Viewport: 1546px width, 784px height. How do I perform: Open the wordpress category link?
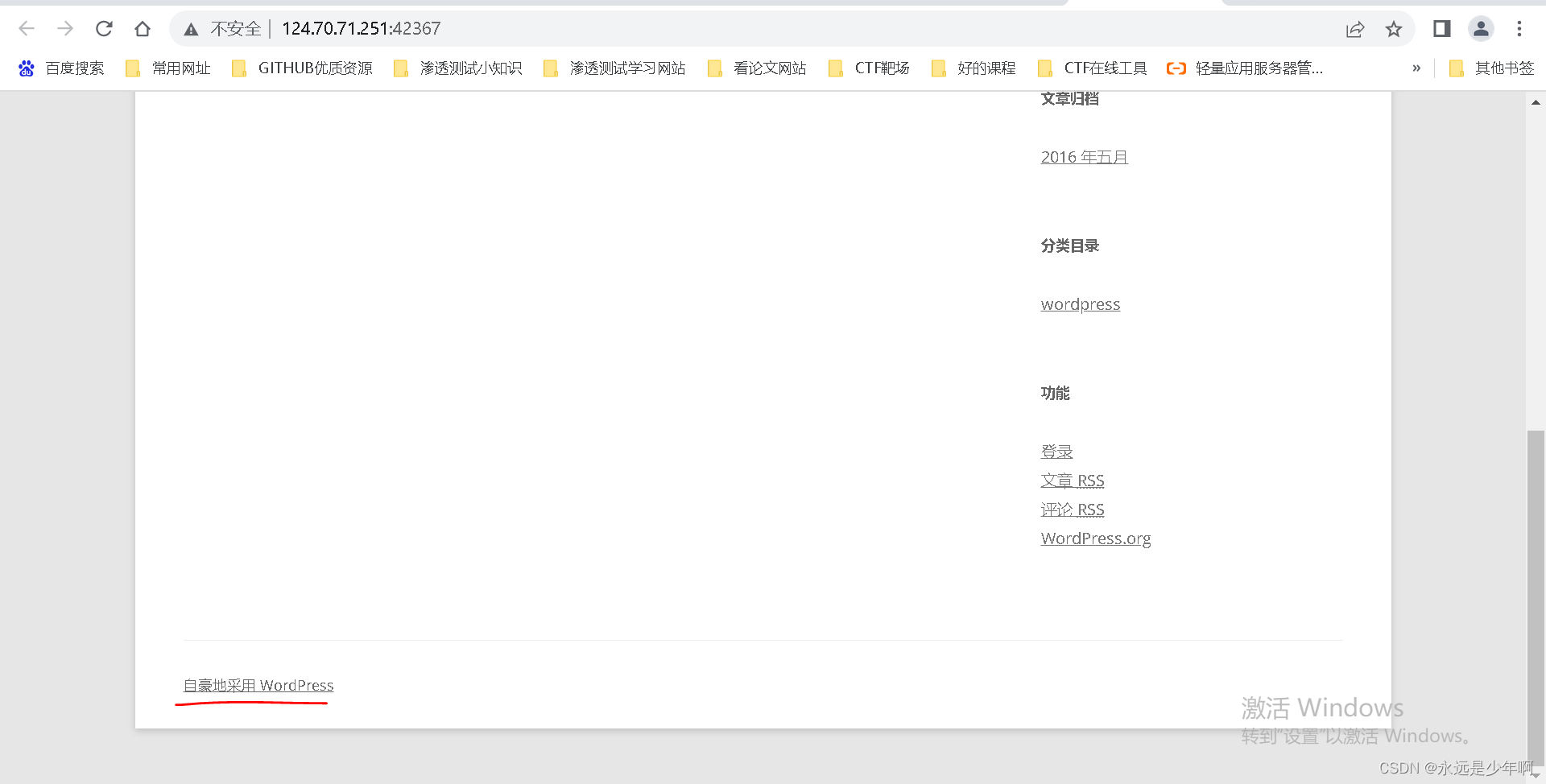pos(1080,304)
